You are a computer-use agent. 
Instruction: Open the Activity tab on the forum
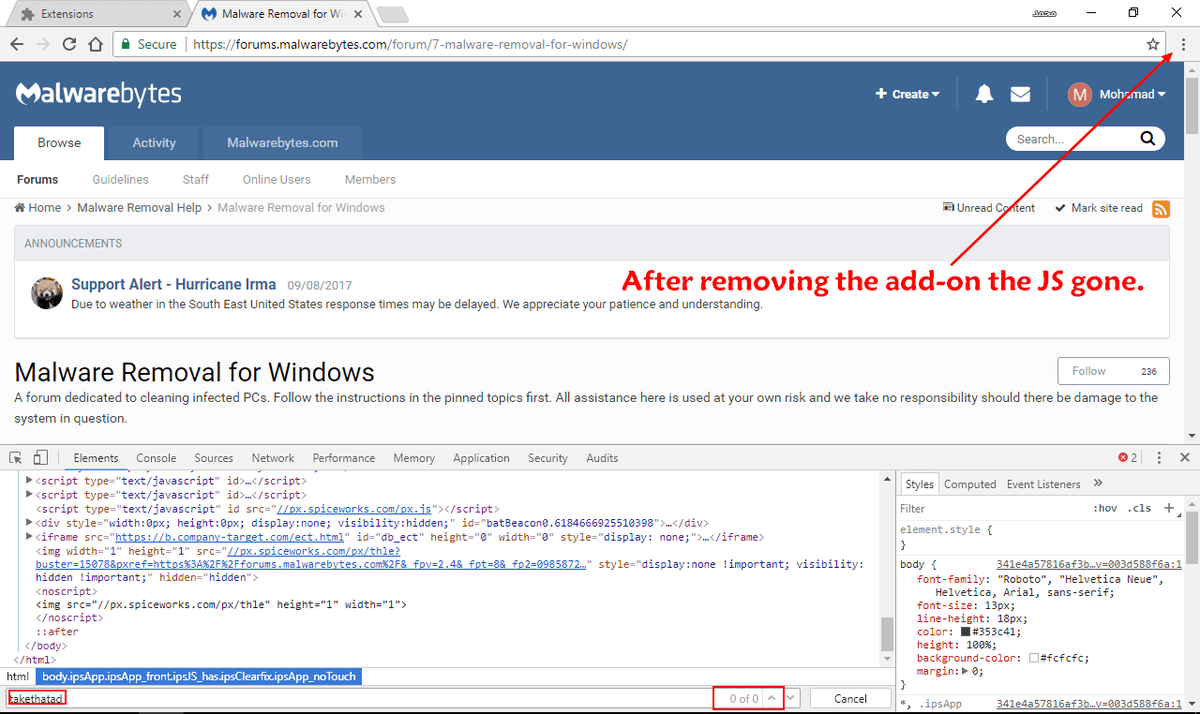pyautogui.click(x=154, y=143)
